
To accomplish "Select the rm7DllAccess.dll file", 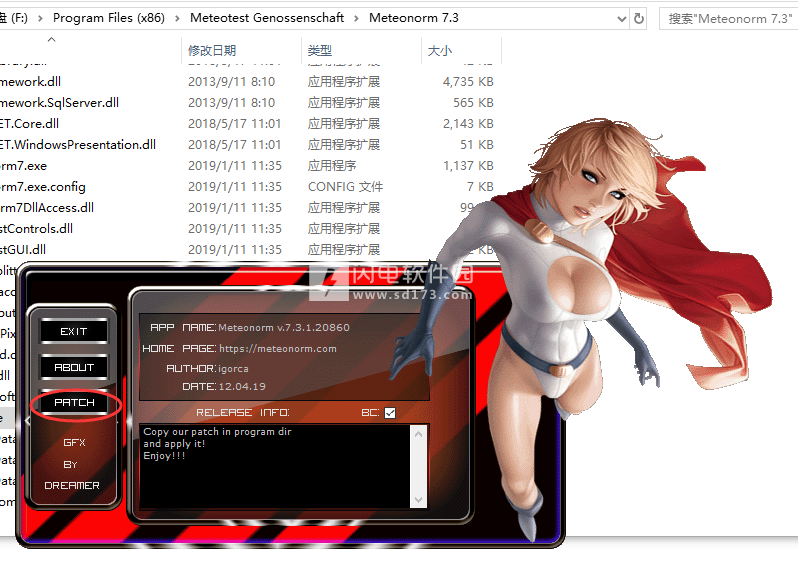I will [47, 208].
